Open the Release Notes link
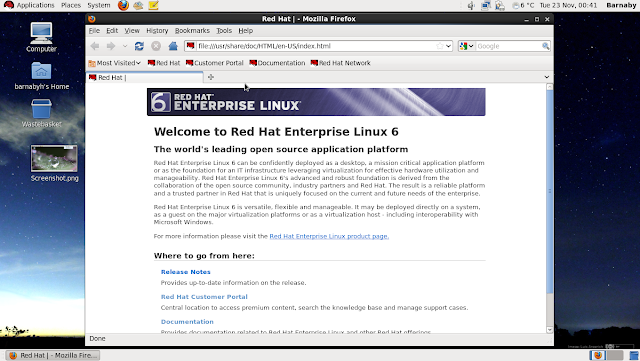 (186, 272)
